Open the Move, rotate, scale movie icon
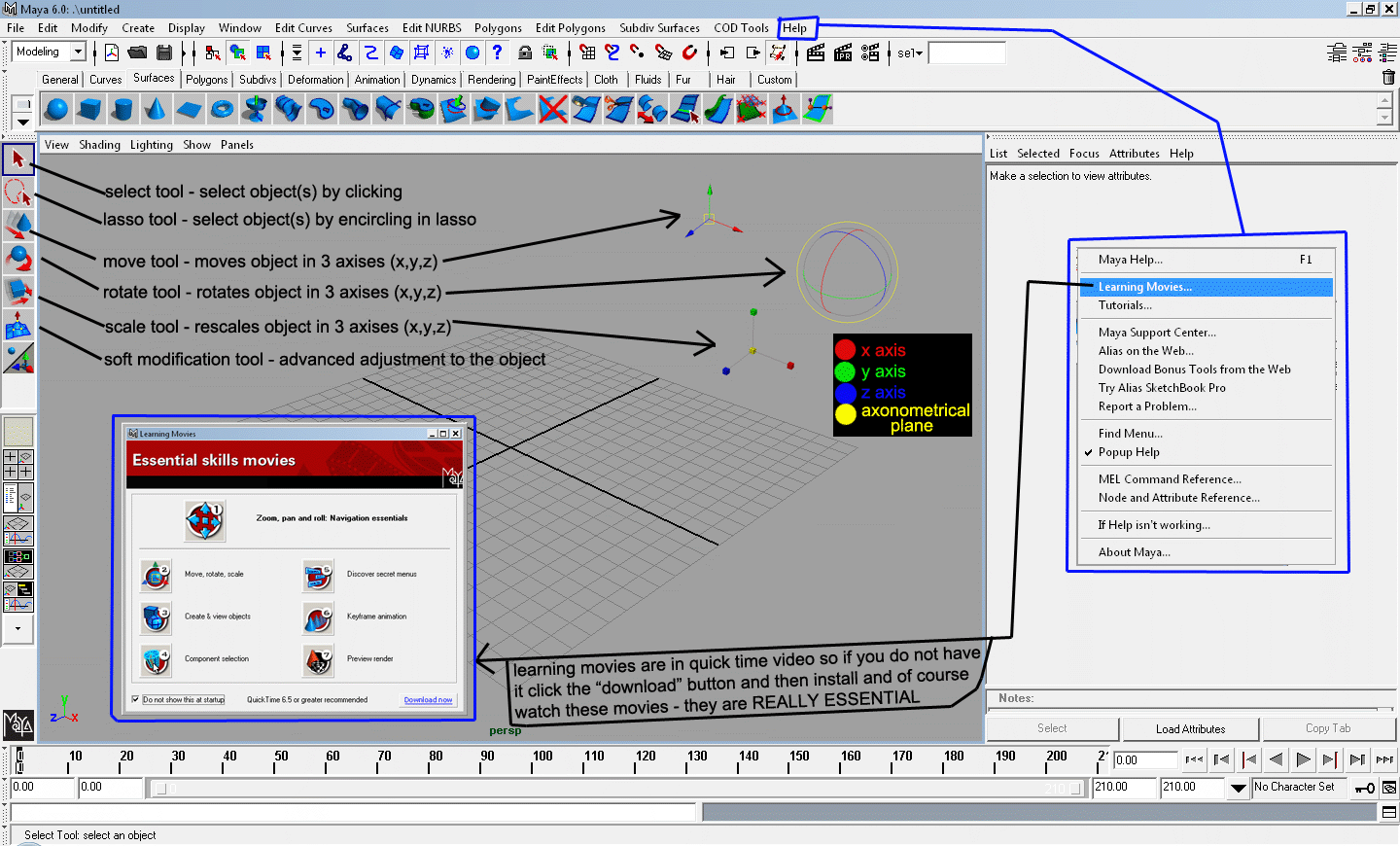The height and width of the screenshot is (846, 1400). click(156, 575)
